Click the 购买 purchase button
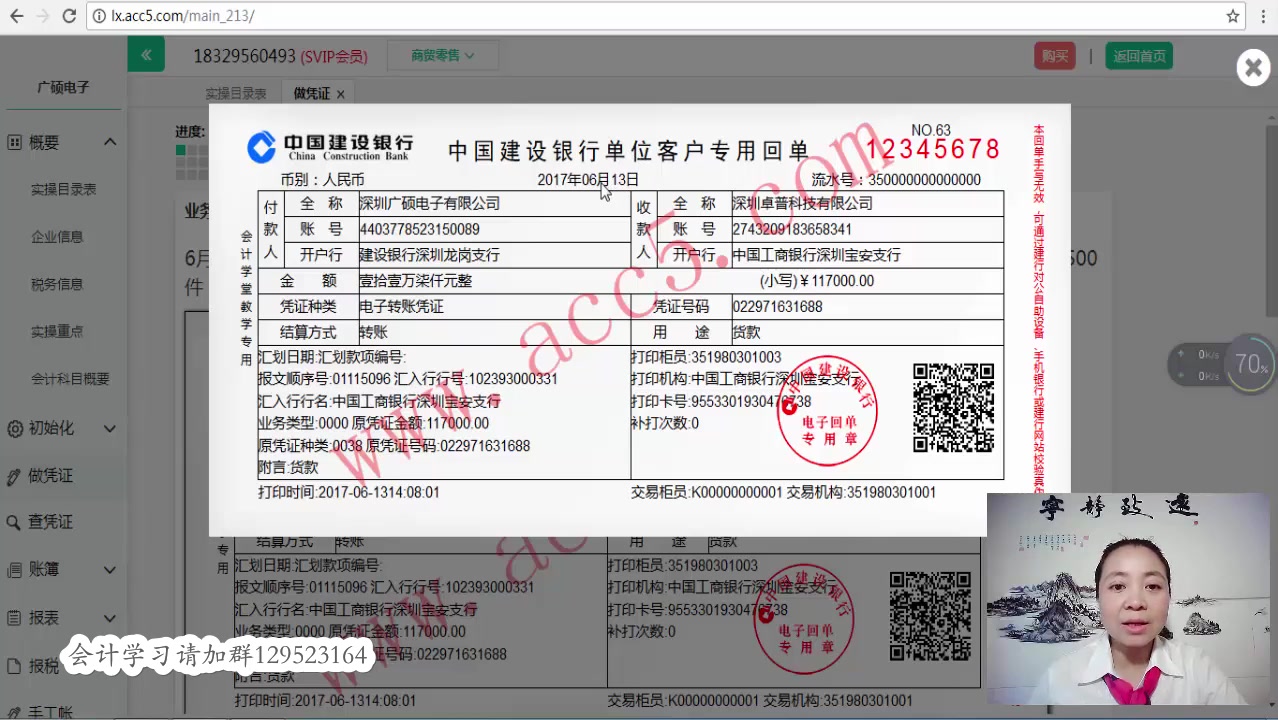 pyautogui.click(x=1054, y=56)
